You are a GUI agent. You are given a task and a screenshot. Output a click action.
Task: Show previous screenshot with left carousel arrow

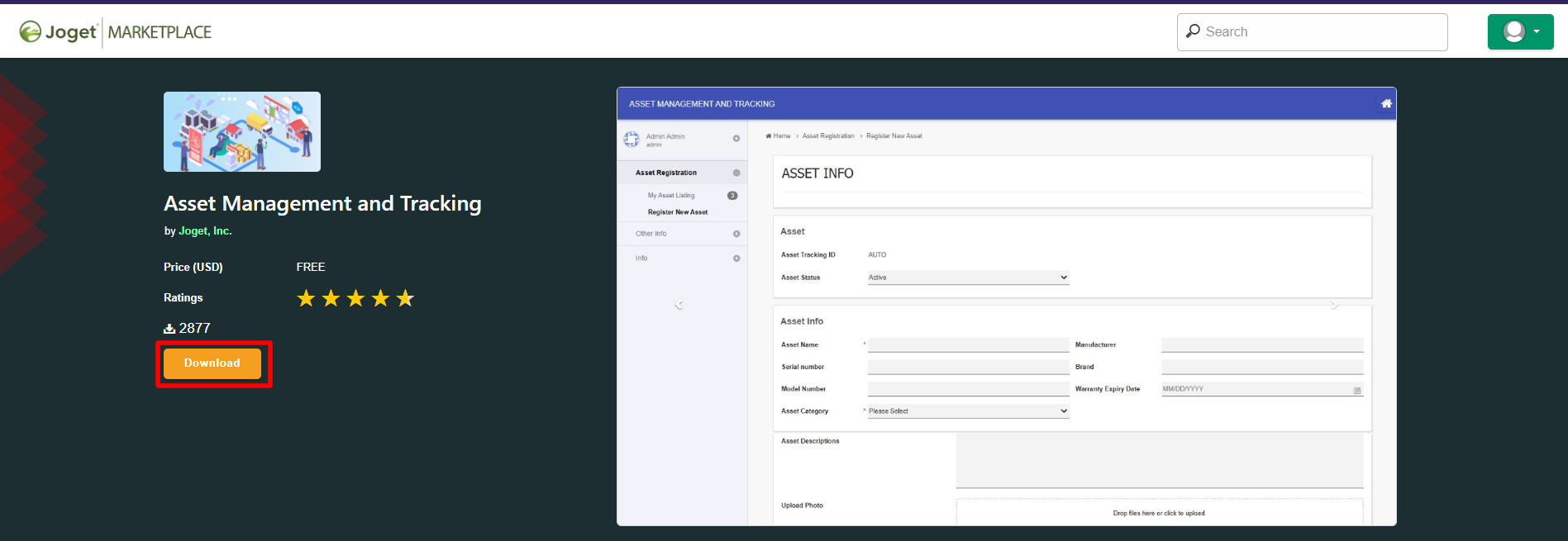pyautogui.click(x=679, y=306)
